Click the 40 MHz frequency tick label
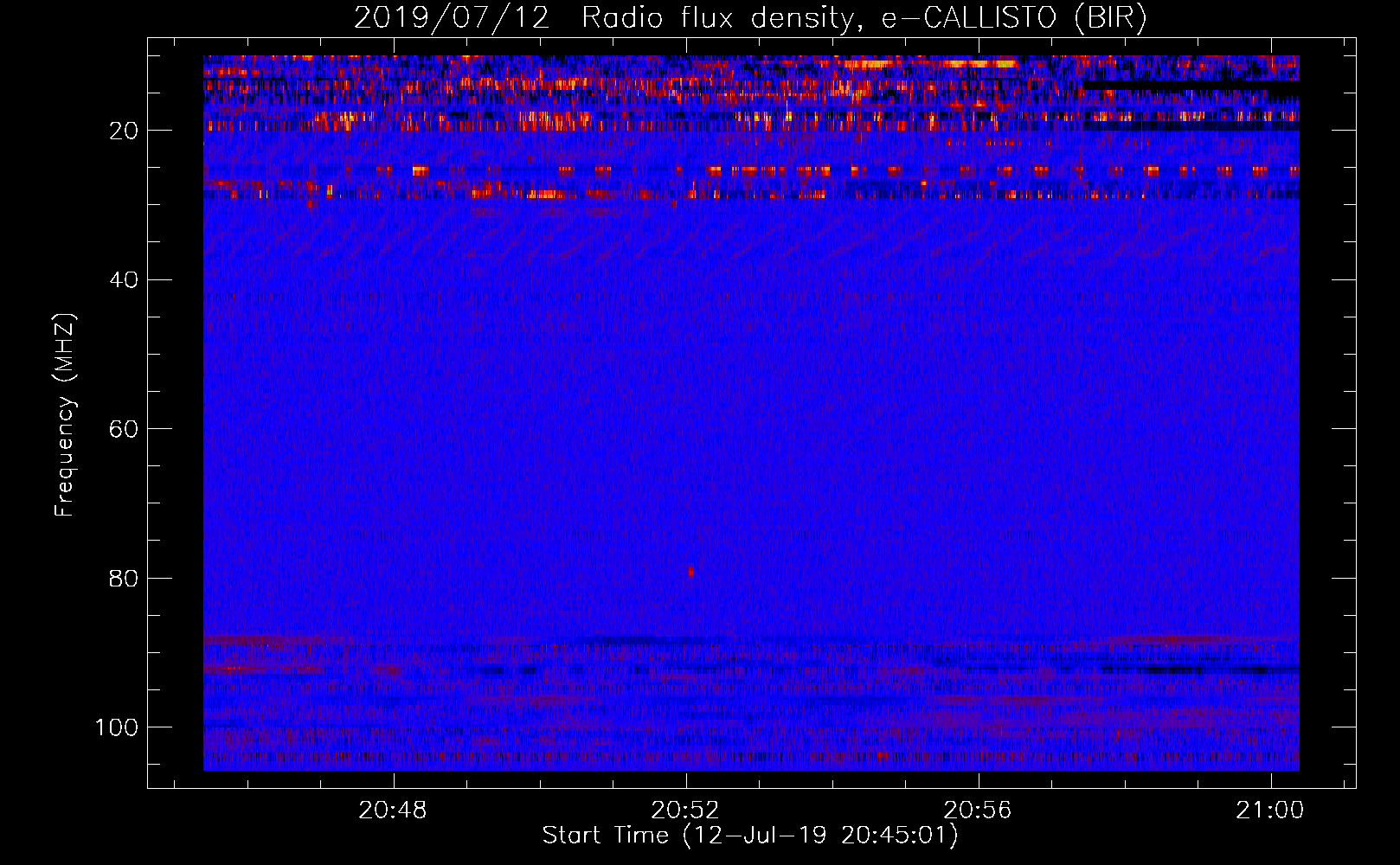This screenshot has width=1400, height=865. coord(125,279)
